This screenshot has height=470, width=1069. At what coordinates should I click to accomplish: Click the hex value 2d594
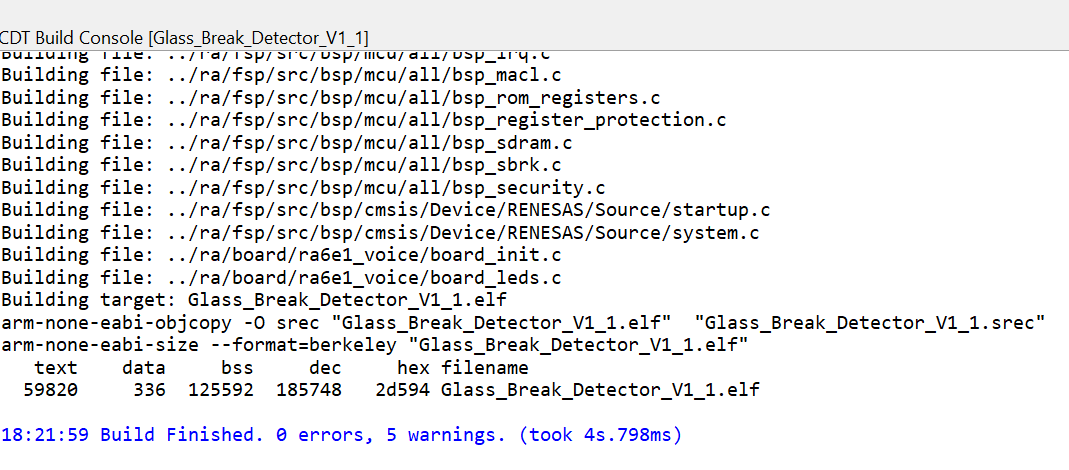click(x=402, y=389)
